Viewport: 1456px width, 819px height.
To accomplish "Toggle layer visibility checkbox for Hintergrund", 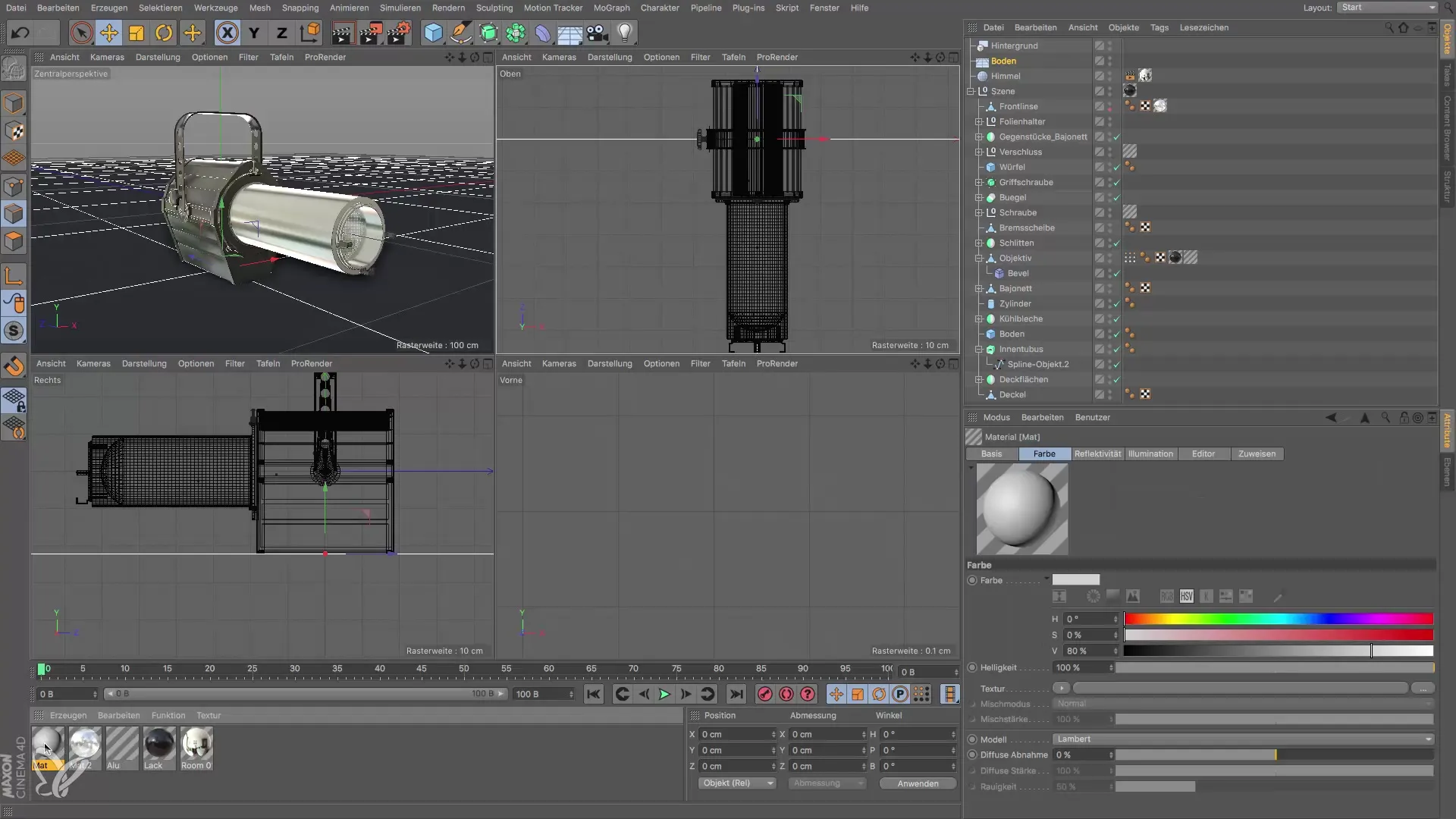I will coord(1099,45).
